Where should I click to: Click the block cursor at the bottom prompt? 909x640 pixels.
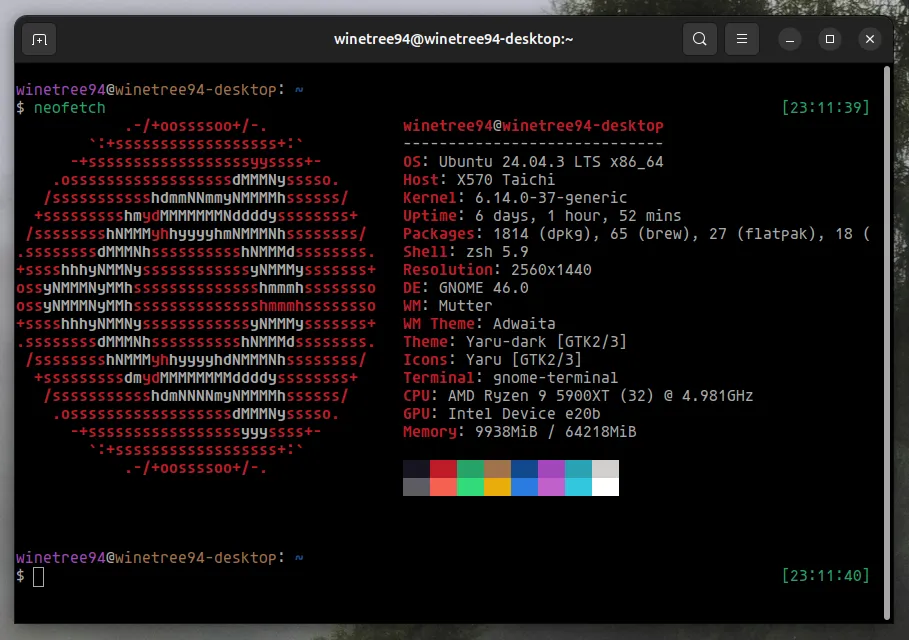pyautogui.click(x=39, y=576)
